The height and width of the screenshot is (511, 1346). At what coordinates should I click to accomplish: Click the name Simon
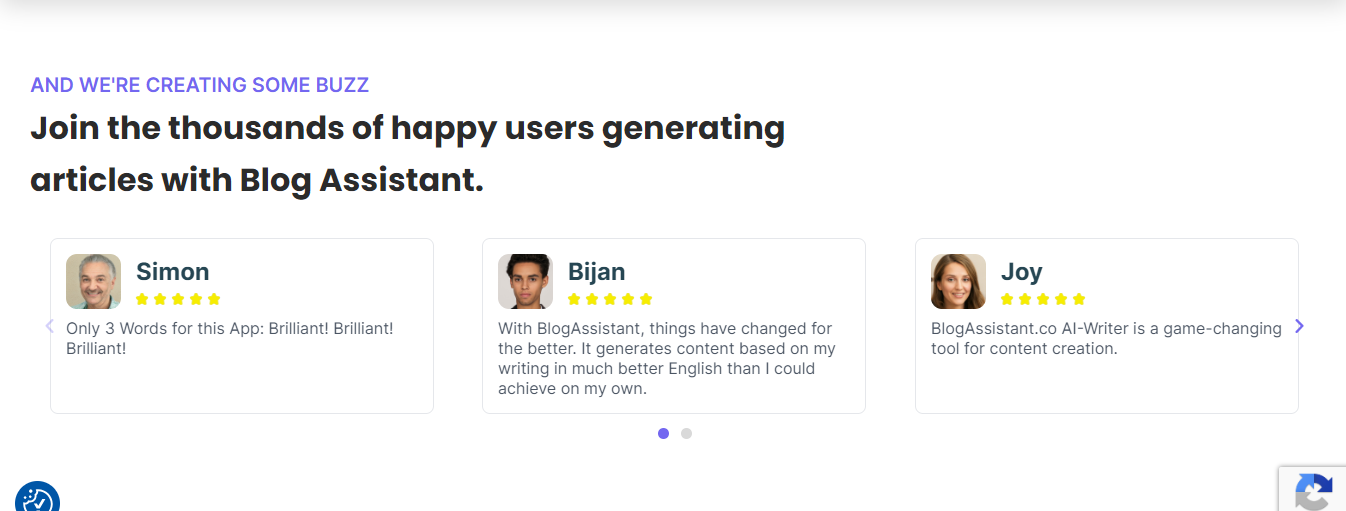172,272
